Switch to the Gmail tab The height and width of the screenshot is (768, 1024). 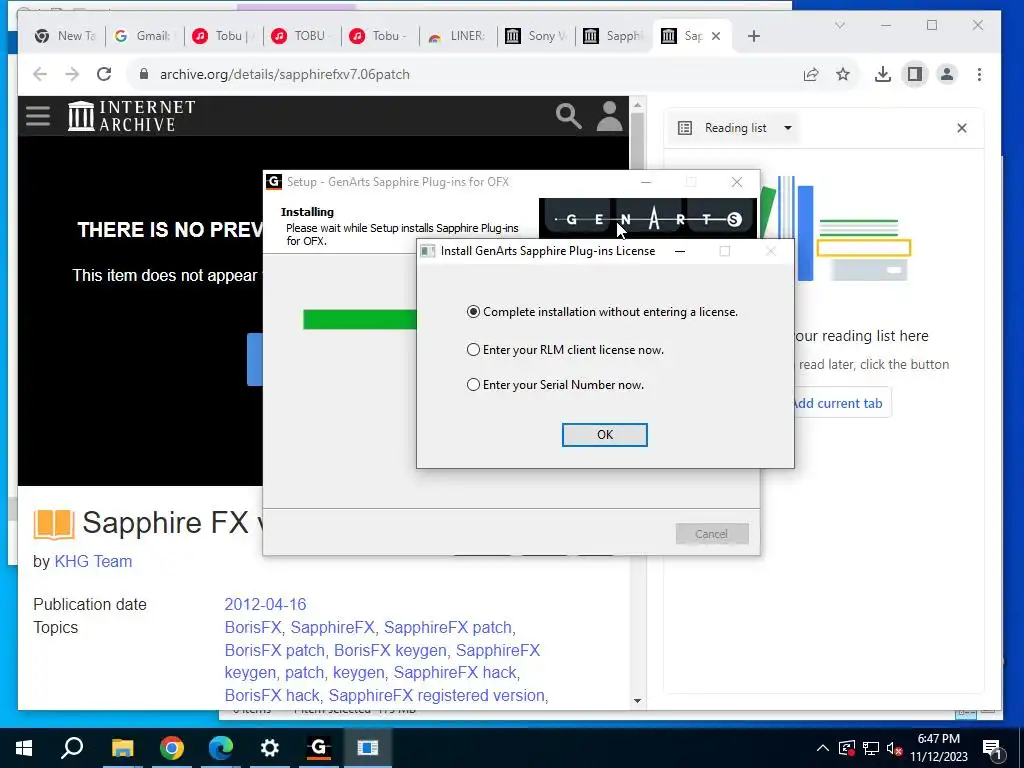point(144,36)
